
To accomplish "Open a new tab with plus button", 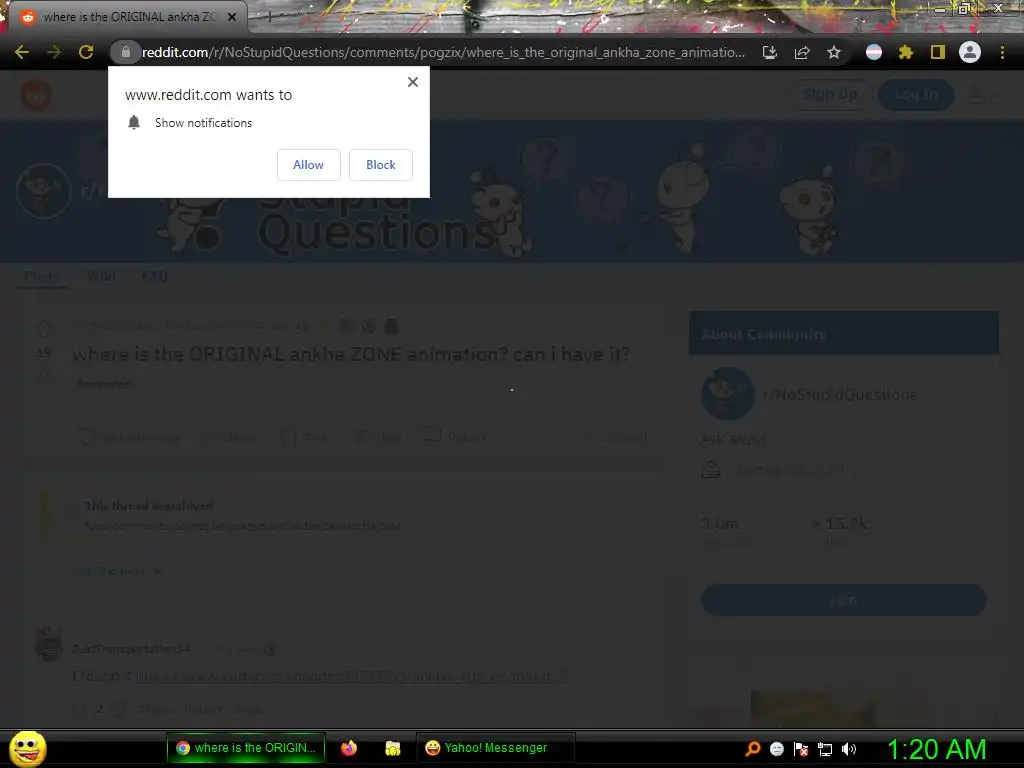I will [270, 17].
